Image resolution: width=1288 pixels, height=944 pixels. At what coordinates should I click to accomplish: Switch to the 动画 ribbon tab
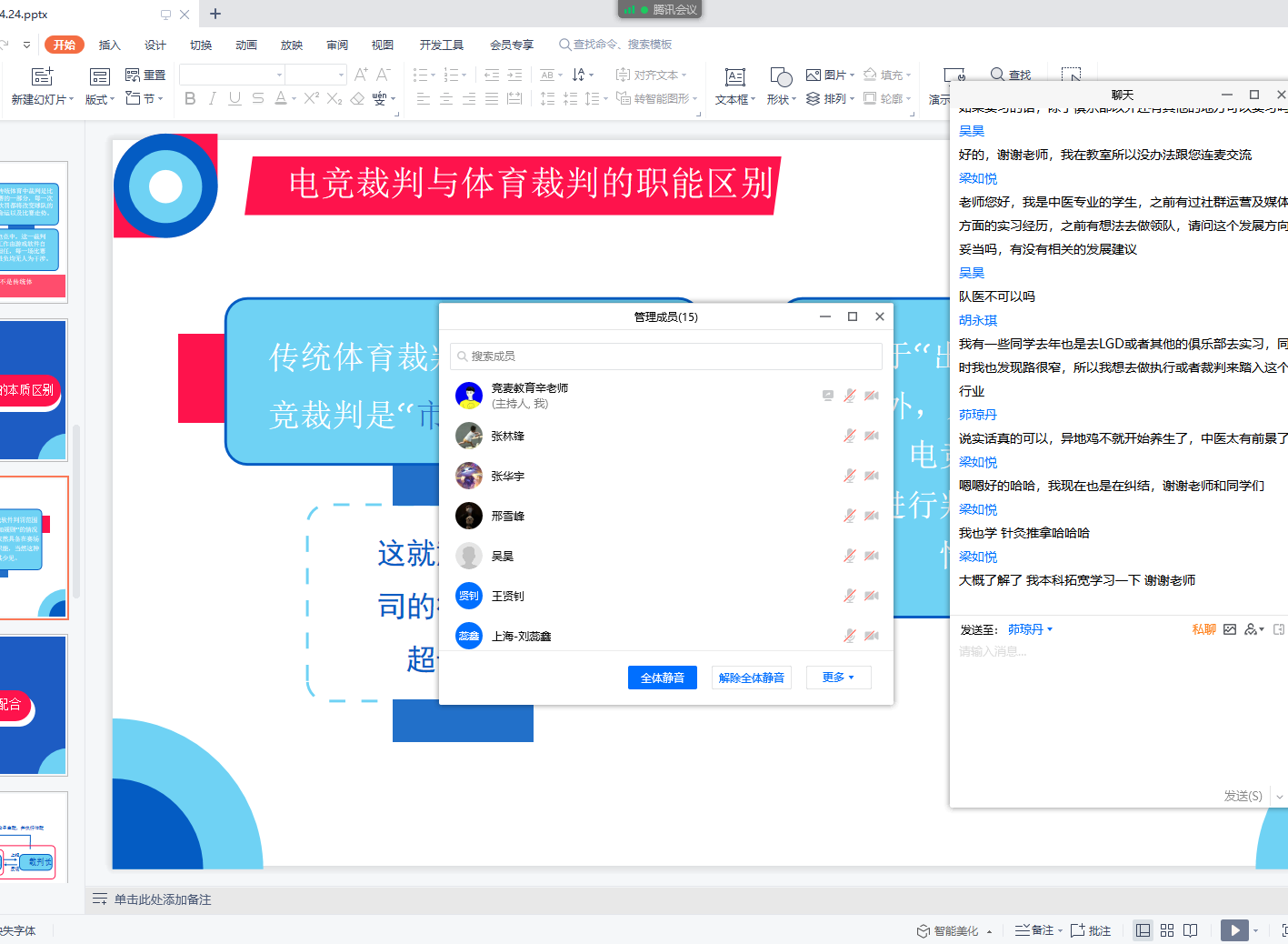pos(245,45)
